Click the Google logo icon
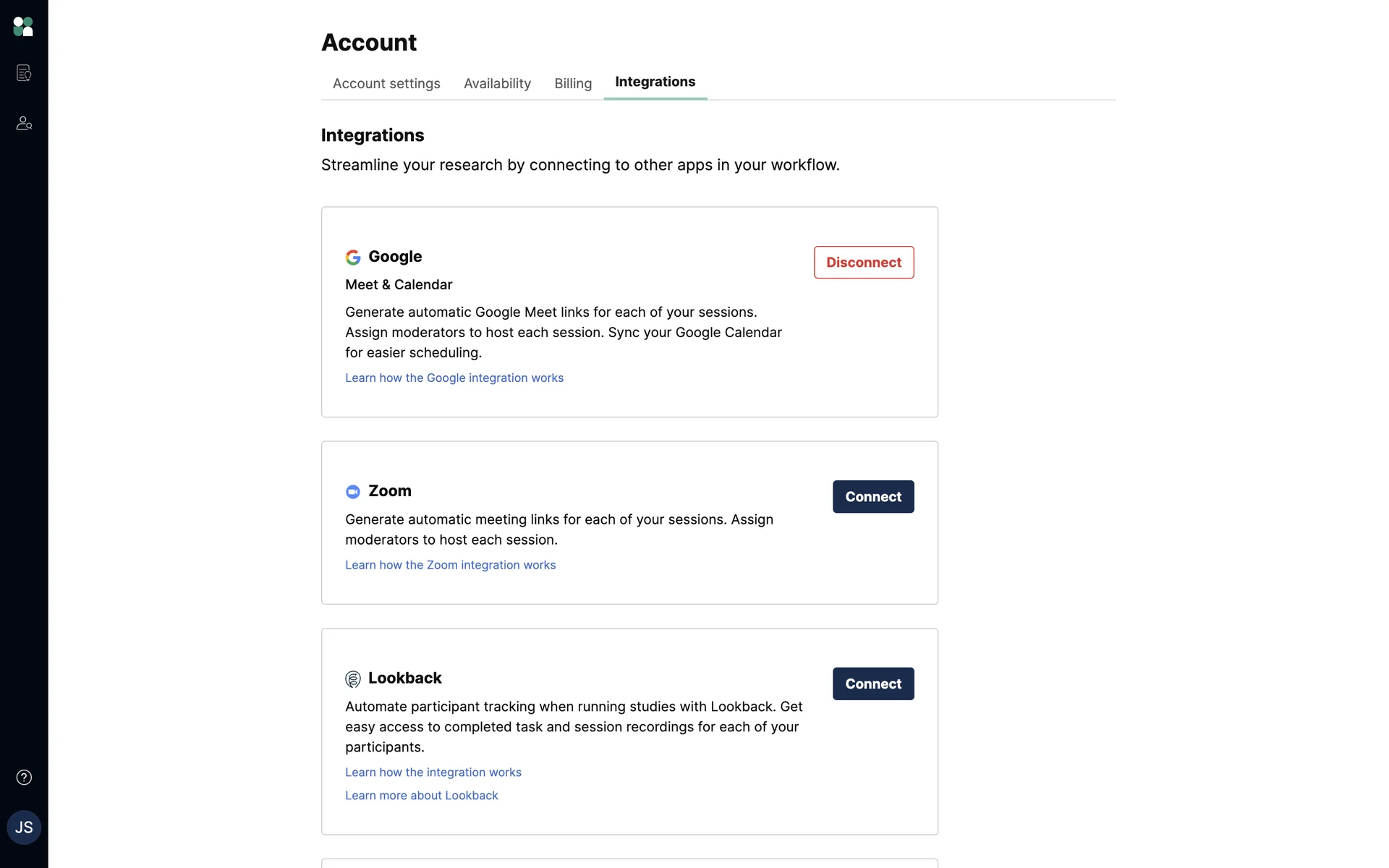Viewport: 1389px width, 868px height. pyautogui.click(x=353, y=258)
